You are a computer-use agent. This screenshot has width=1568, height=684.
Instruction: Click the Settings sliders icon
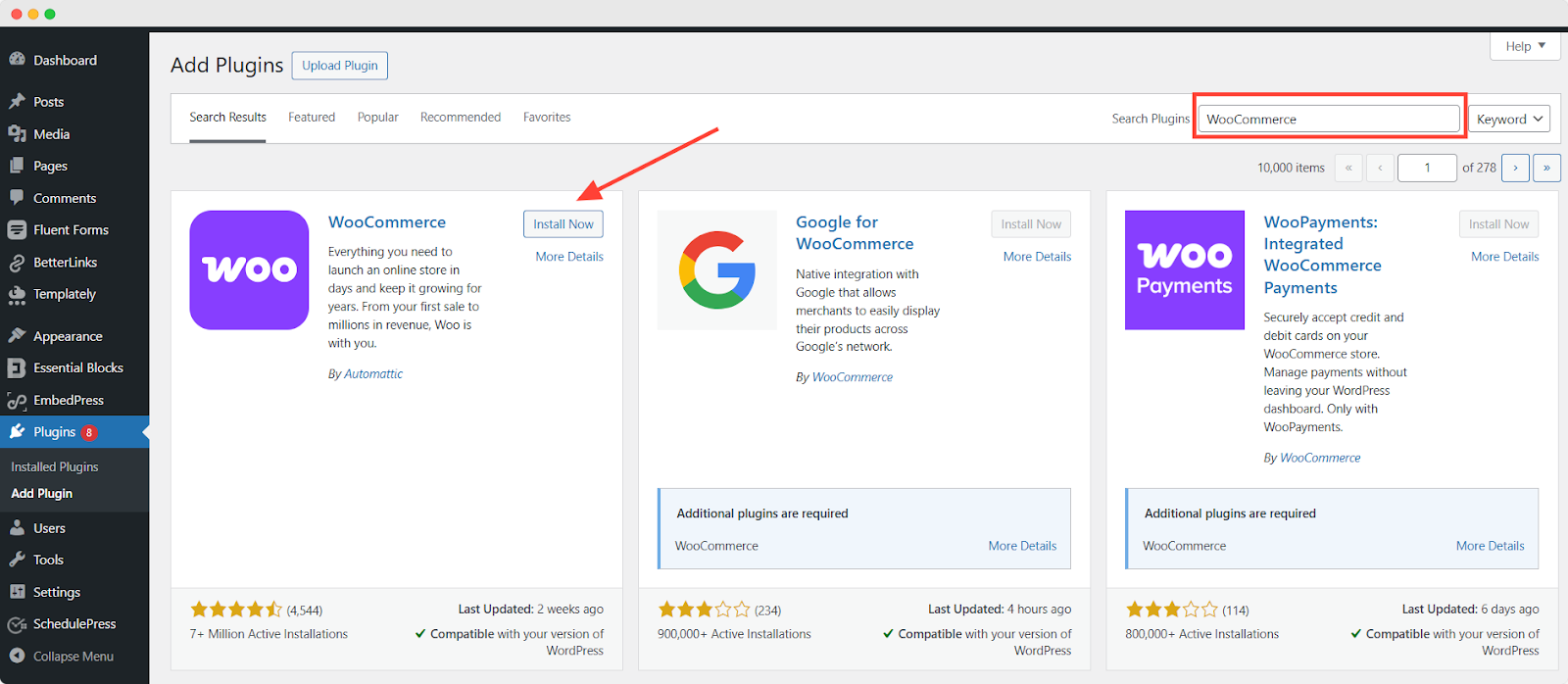tap(17, 592)
